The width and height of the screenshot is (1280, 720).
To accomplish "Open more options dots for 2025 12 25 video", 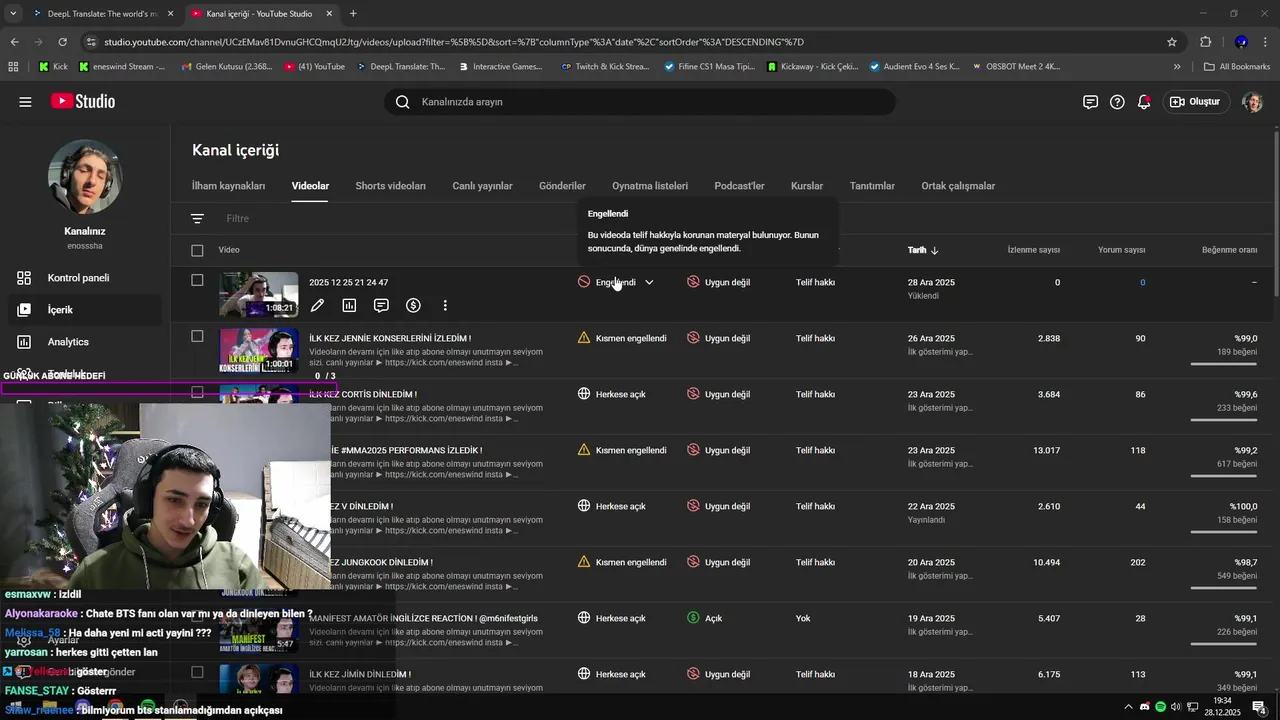I will [x=445, y=306].
